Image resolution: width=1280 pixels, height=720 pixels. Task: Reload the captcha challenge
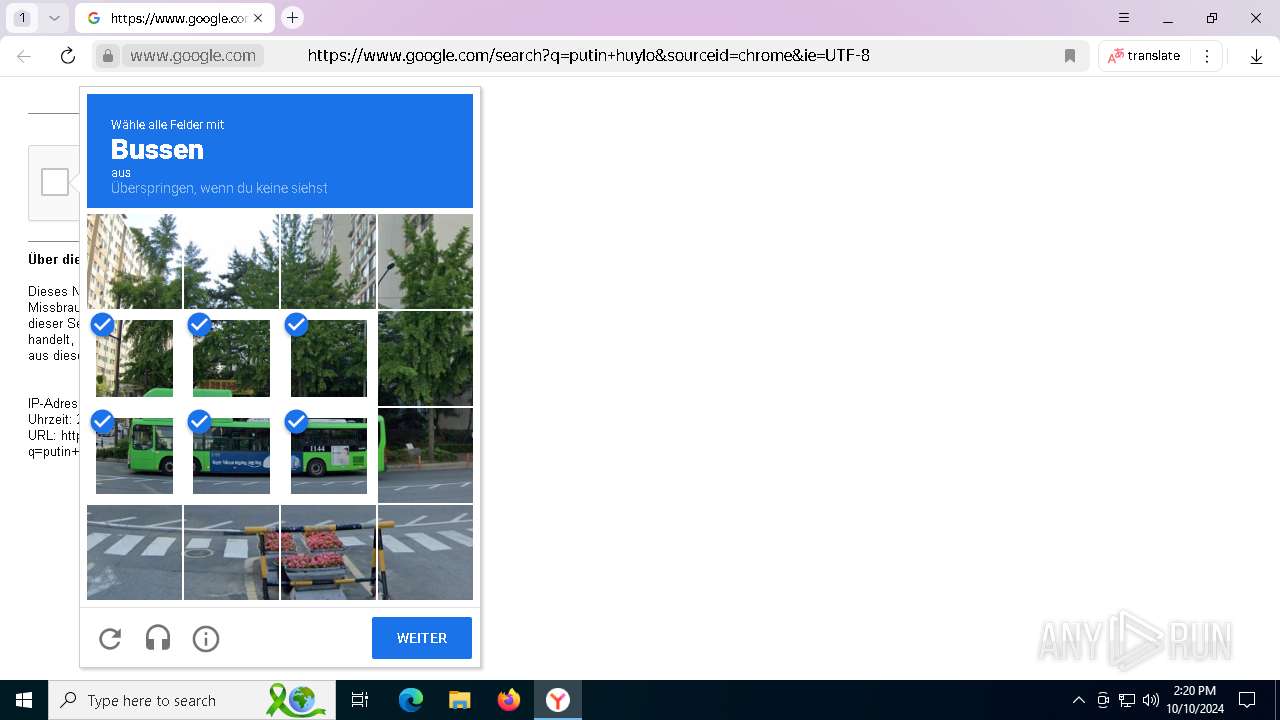pyautogui.click(x=110, y=638)
